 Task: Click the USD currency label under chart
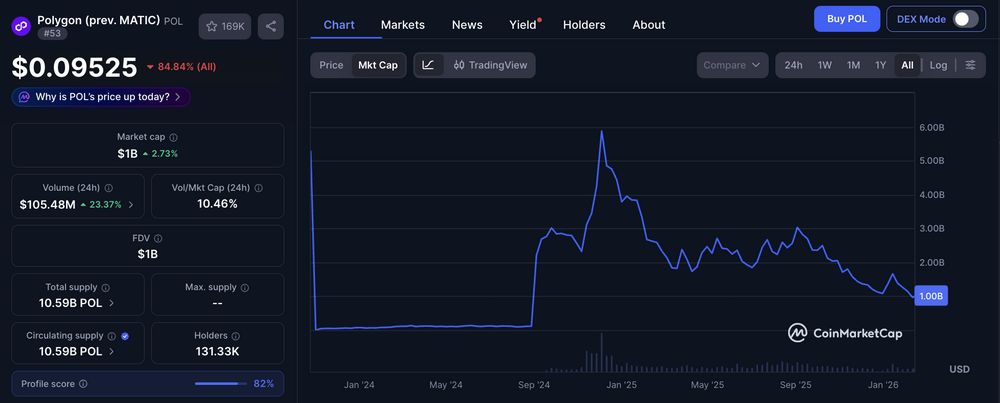coord(959,369)
